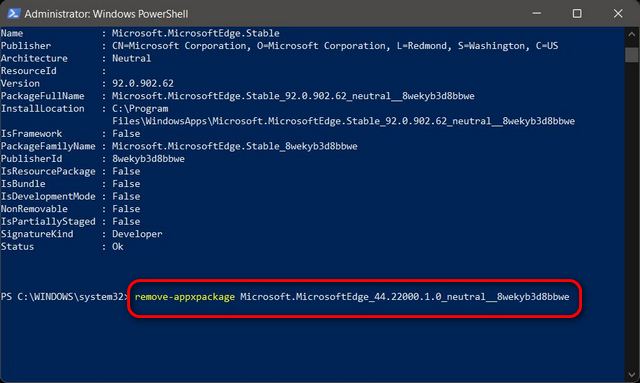Click the Name value Microsoft.MicrosoftEdge.Stable
Screen dimensions: 640x383
196,33
